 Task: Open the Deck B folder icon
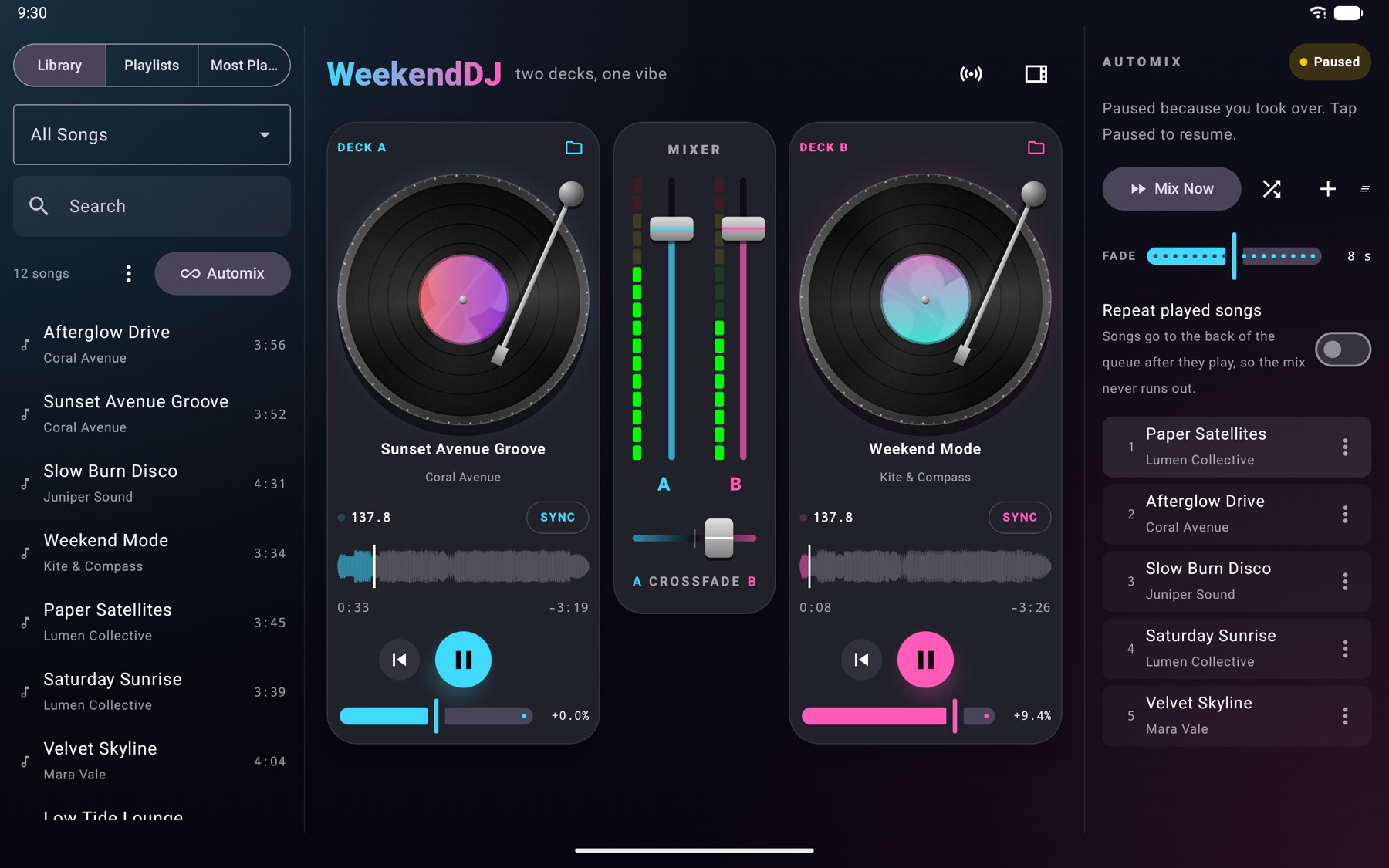pyautogui.click(x=1036, y=147)
